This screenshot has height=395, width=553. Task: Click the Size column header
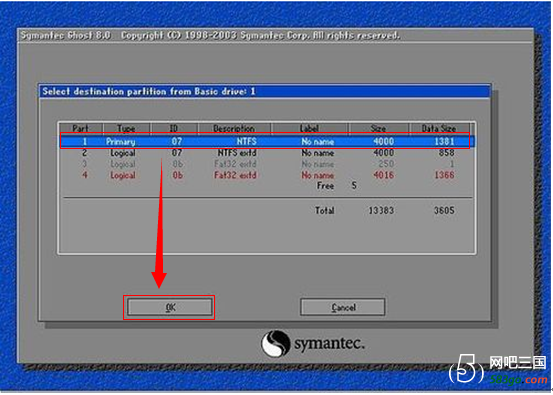pos(379,128)
